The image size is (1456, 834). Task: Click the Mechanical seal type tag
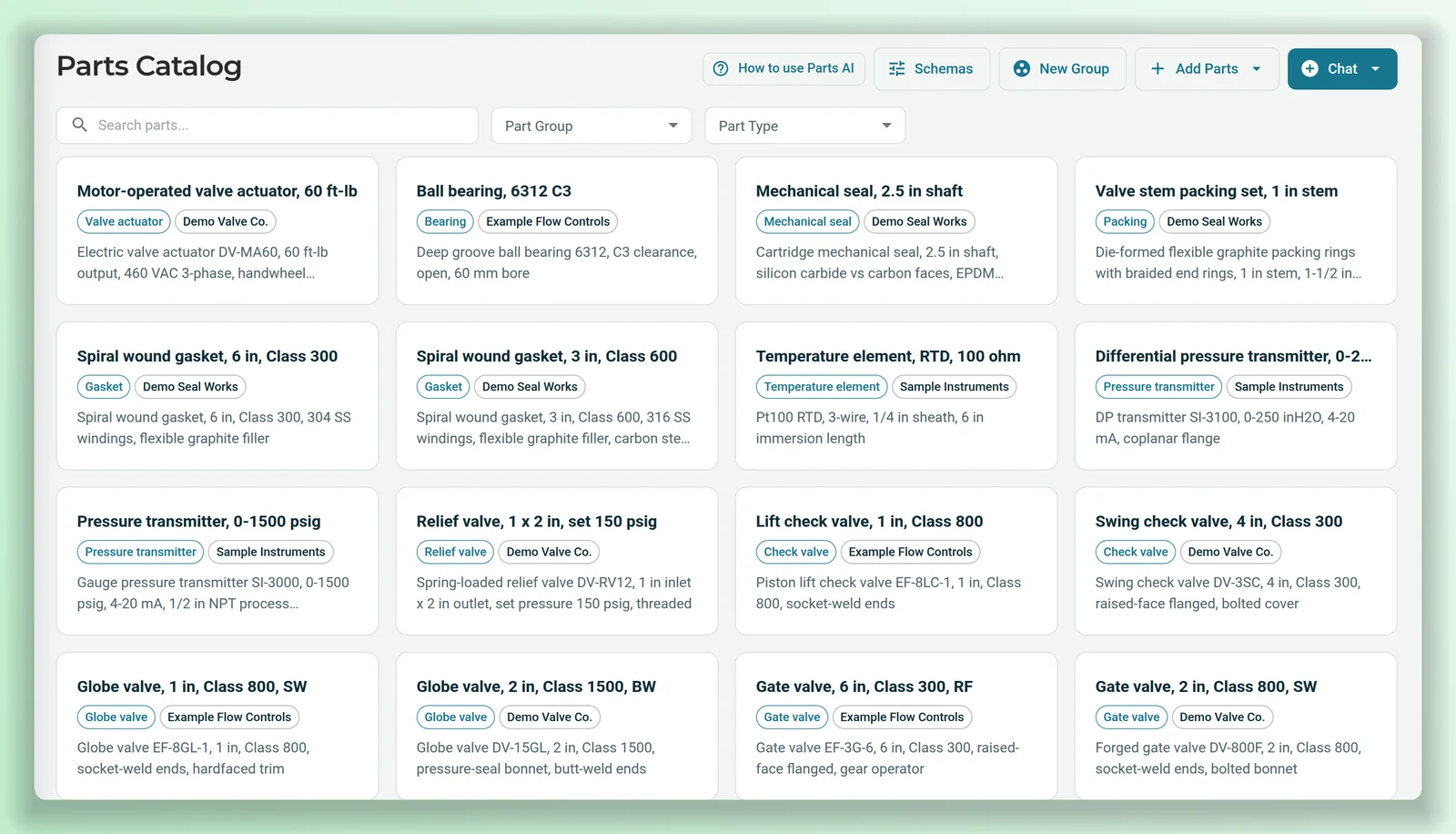click(807, 221)
